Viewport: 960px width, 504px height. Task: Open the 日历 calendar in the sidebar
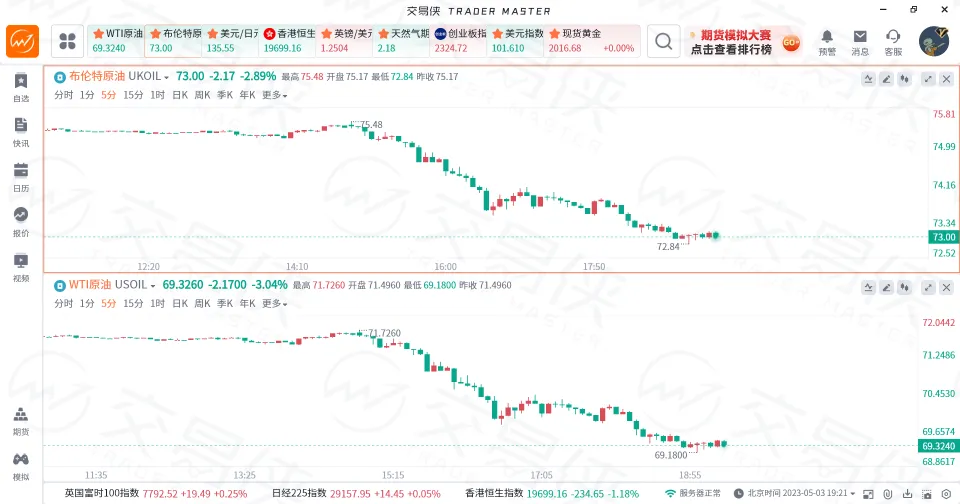pyautogui.click(x=21, y=175)
